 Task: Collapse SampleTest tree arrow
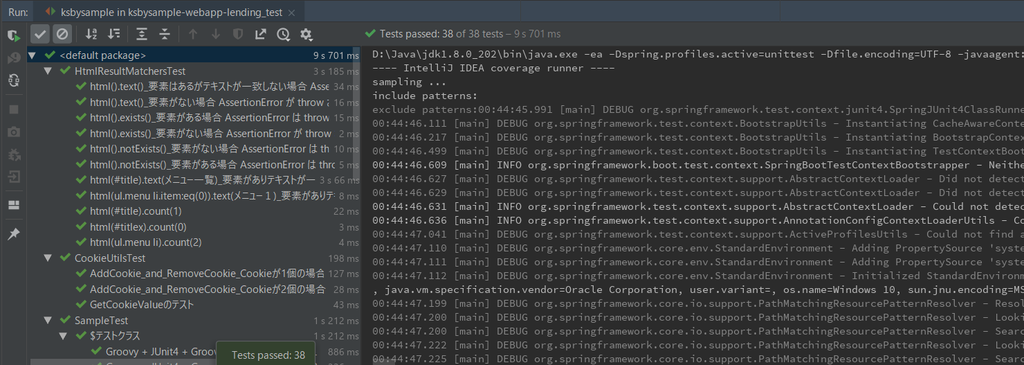pyautogui.click(x=48, y=321)
